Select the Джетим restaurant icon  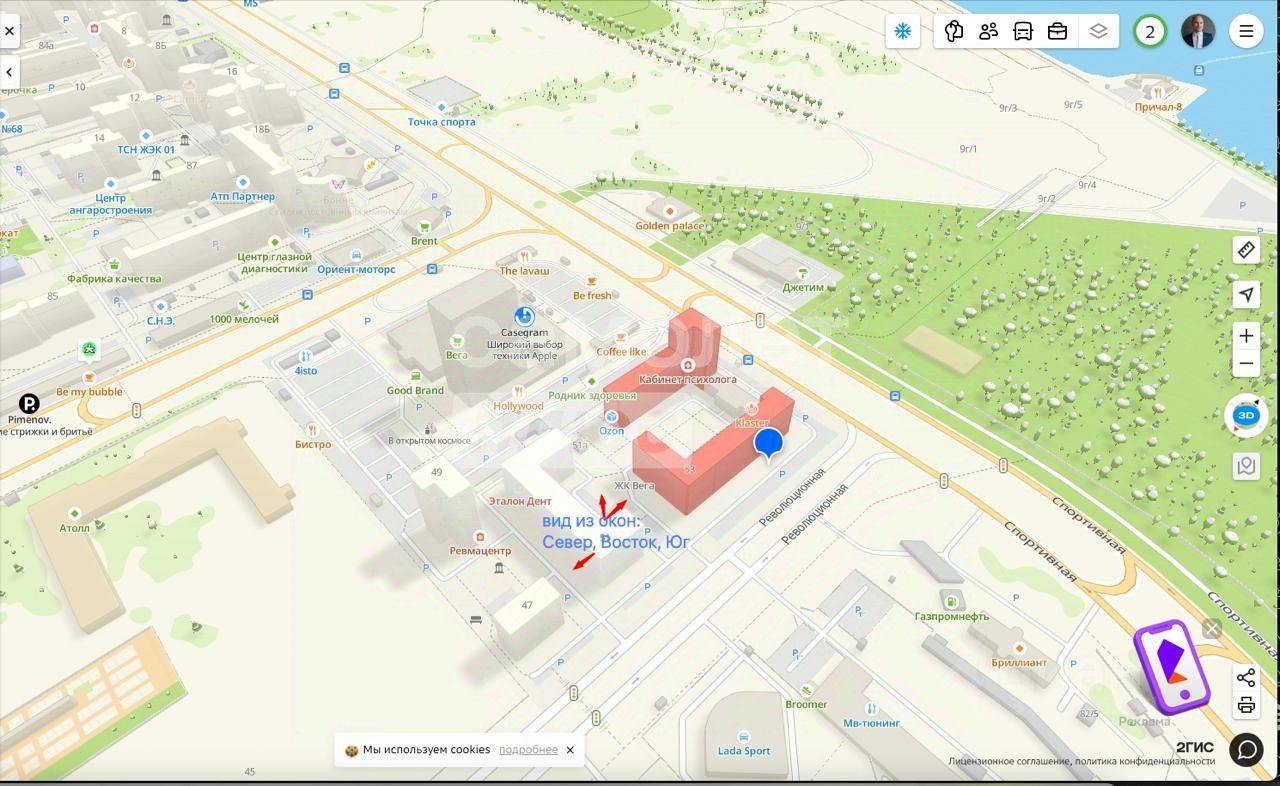click(802, 273)
